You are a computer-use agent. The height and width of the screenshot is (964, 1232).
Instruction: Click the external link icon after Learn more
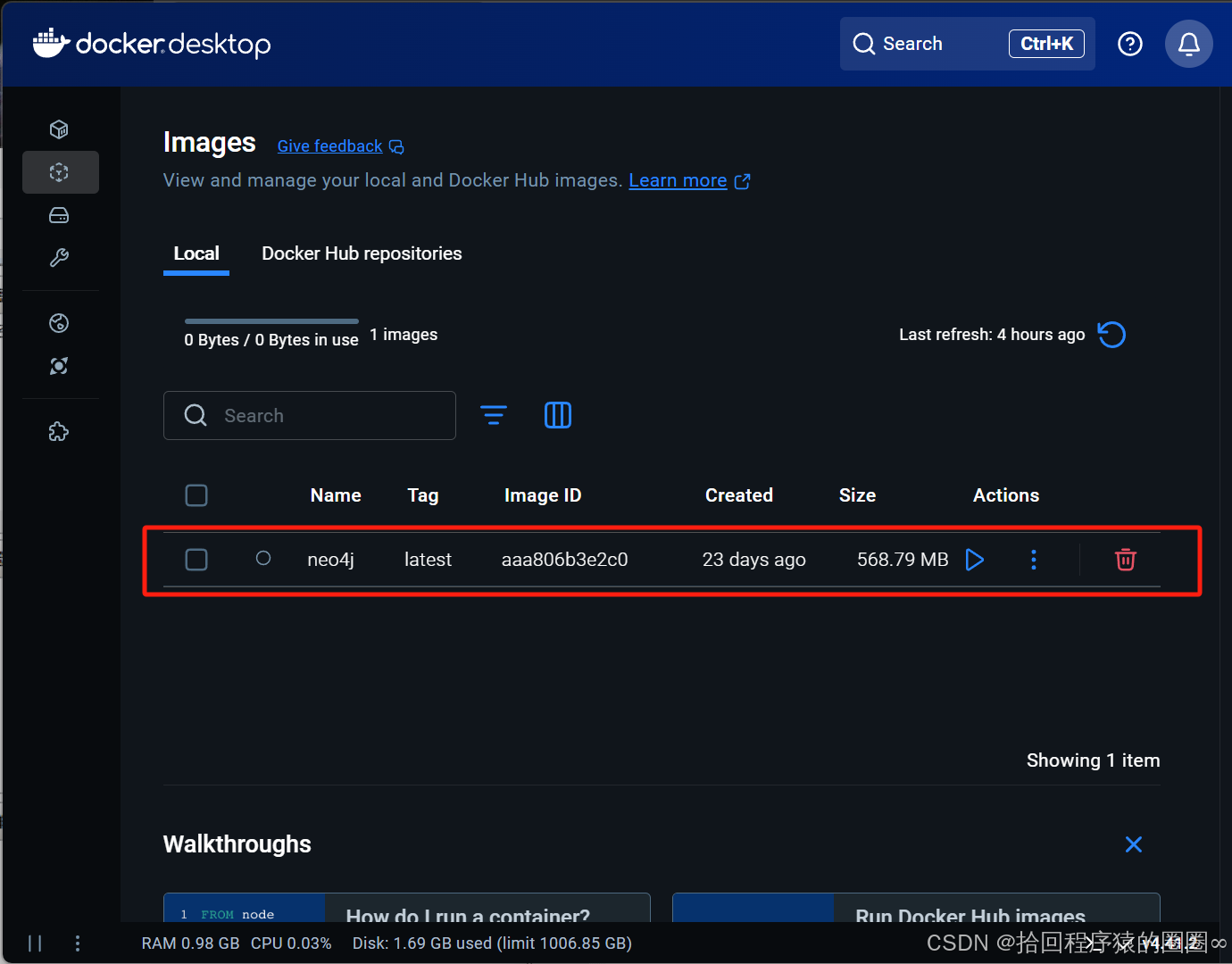click(x=742, y=181)
